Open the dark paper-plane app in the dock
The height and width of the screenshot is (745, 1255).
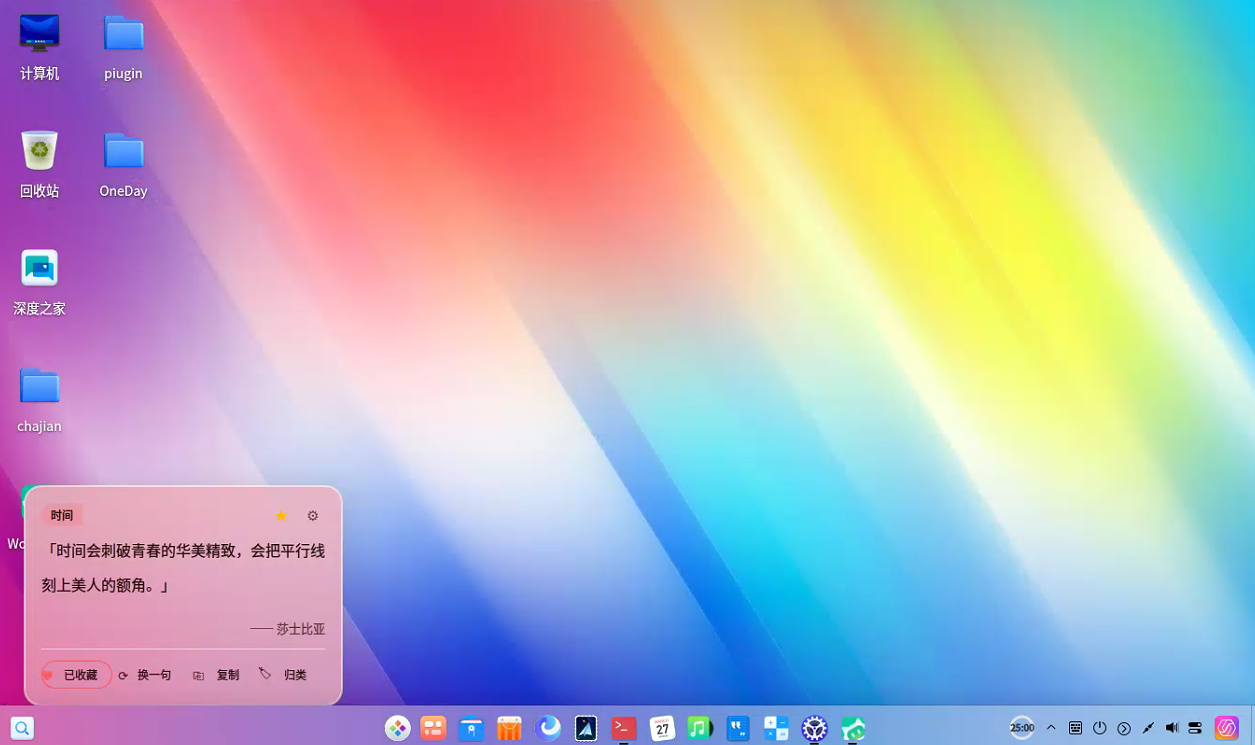(x=586, y=728)
